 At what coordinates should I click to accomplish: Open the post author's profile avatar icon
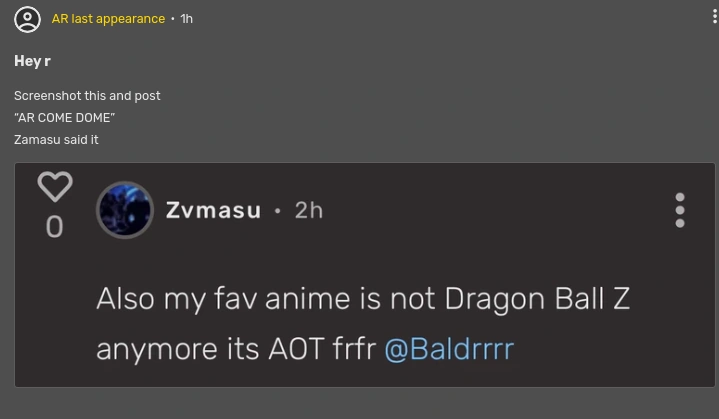click(28, 19)
